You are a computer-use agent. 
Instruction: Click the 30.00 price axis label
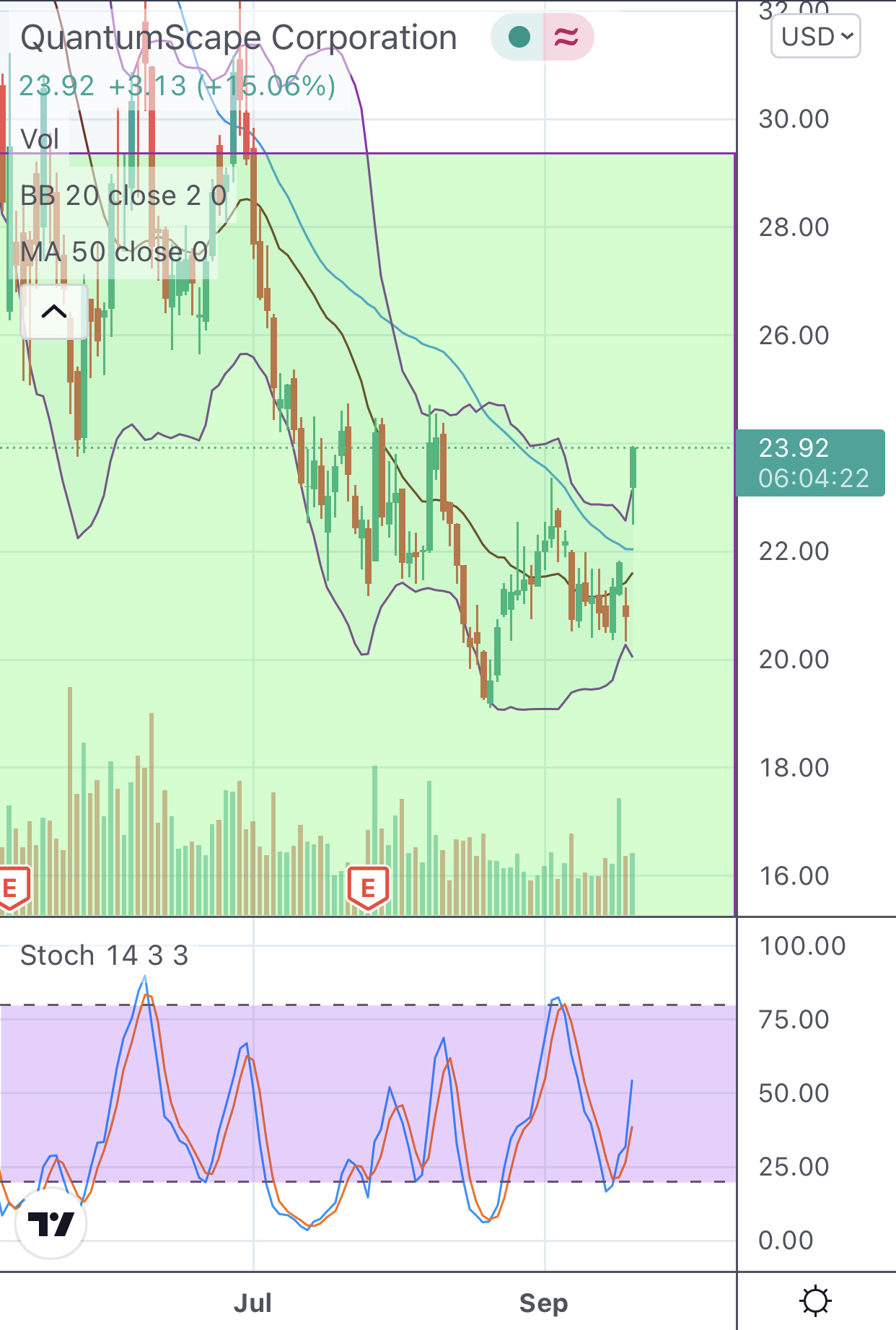[794, 119]
